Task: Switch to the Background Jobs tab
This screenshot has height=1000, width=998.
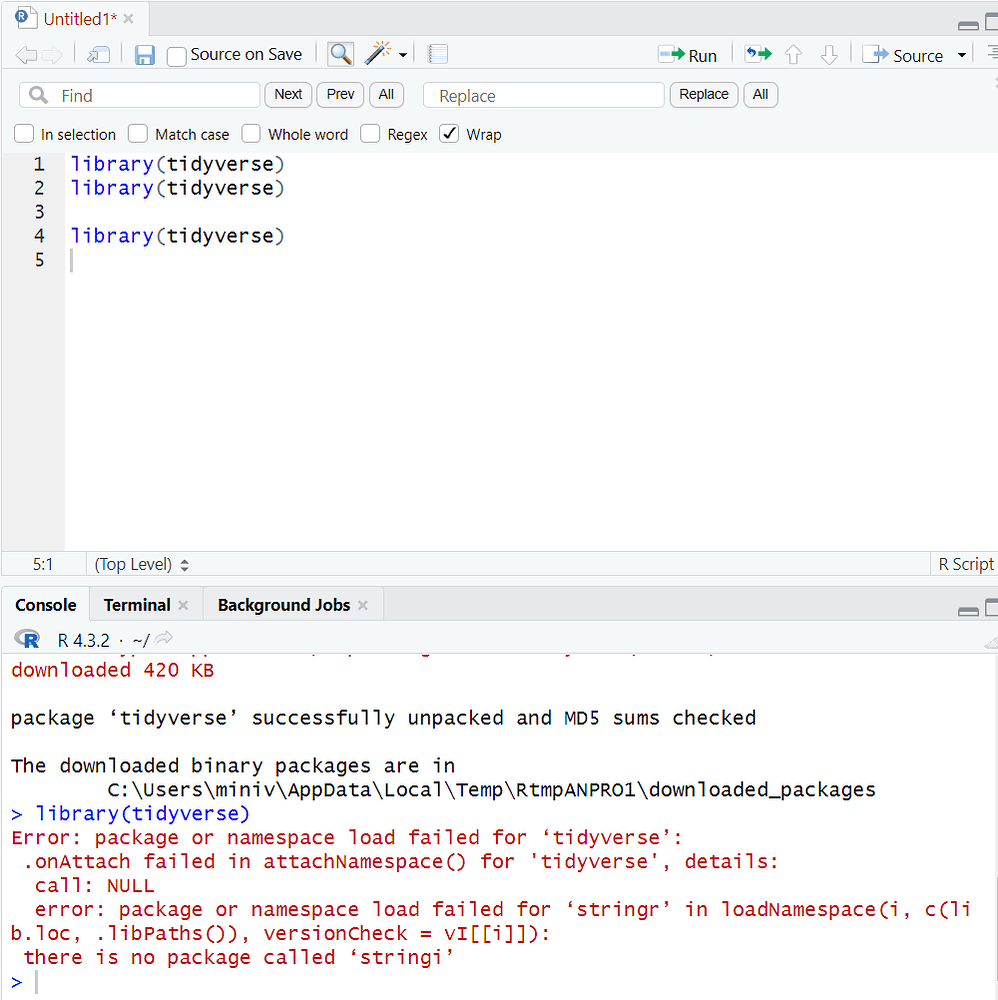Action: pyautogui.click(x=283, y=604)
